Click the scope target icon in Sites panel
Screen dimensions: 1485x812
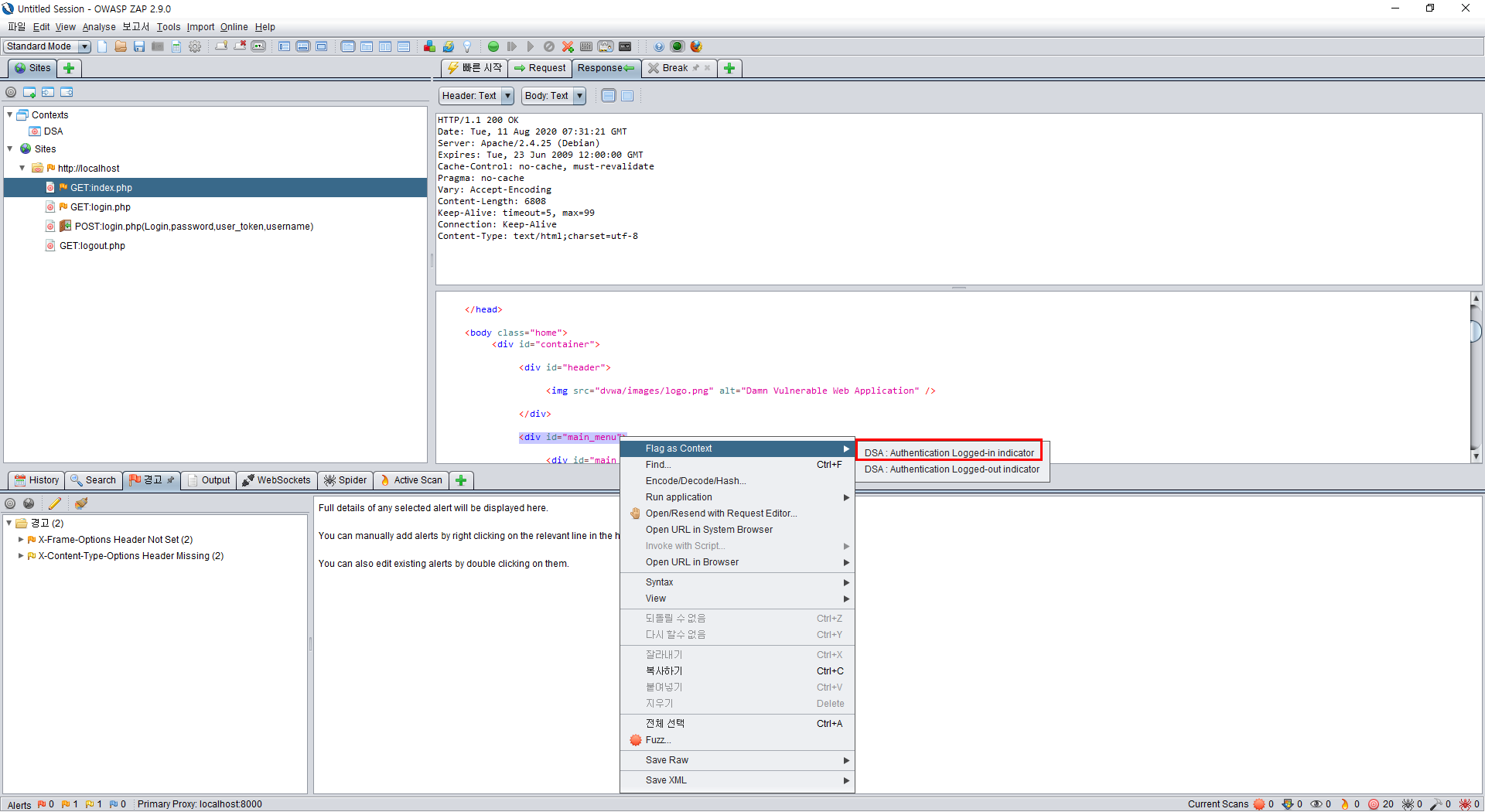[11, 93]
